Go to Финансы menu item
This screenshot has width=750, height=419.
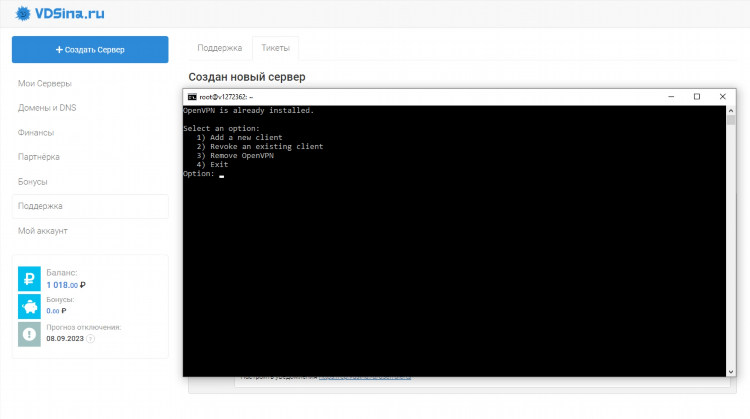pyautogui.click(x=36, y=132)
